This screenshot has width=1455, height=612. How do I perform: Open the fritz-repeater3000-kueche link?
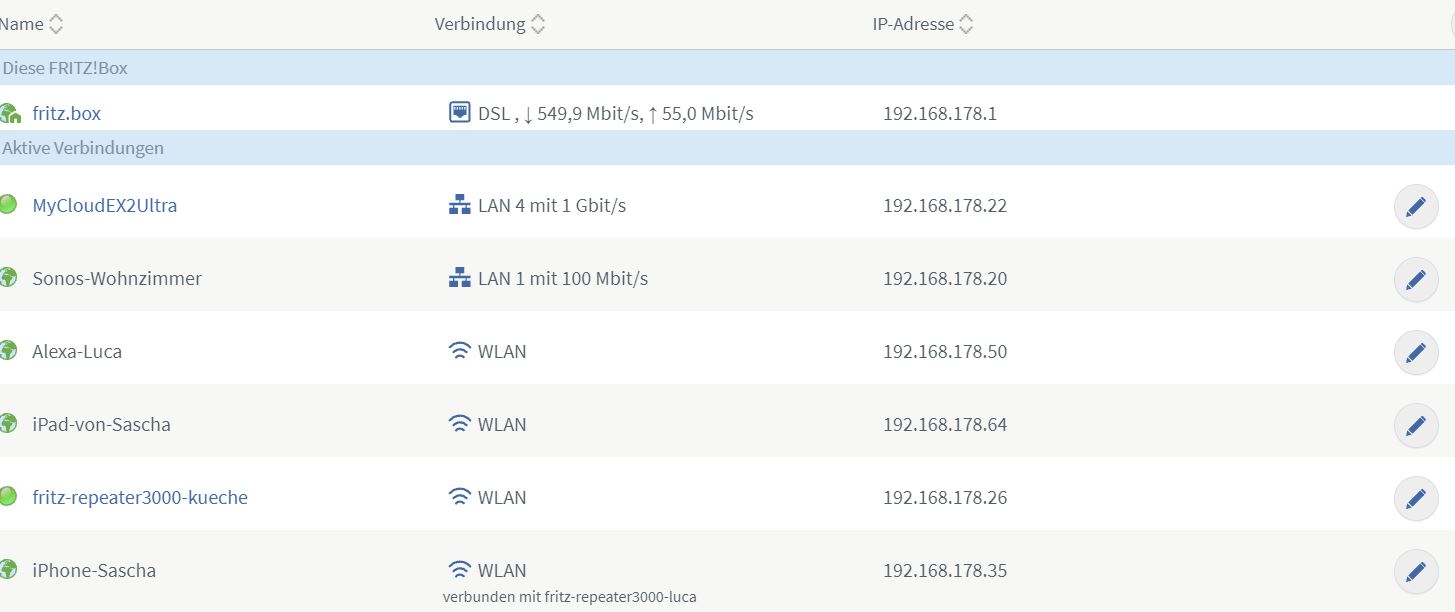pyautogui.click(x=139, y=498)
